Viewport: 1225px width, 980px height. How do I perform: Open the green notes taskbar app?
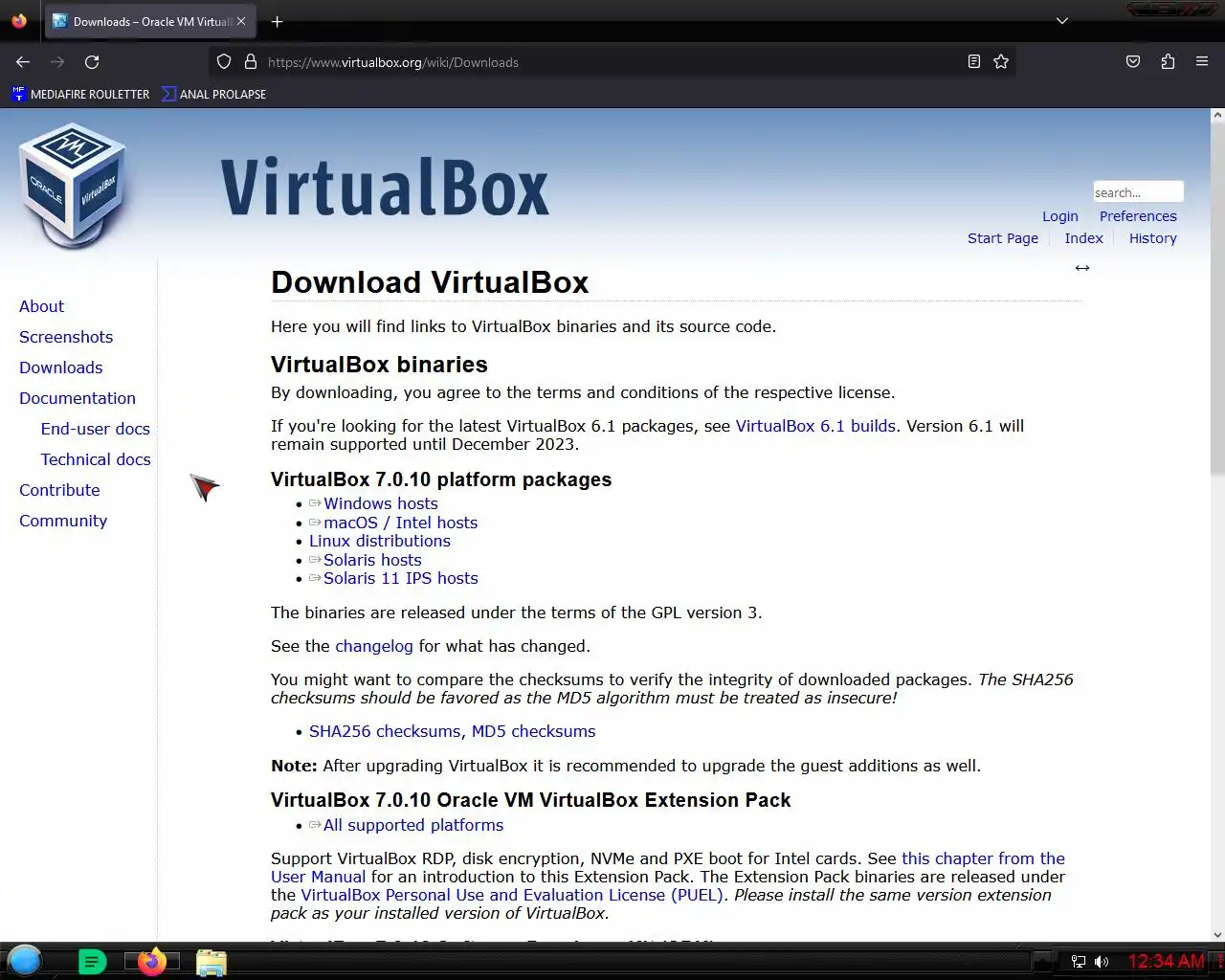tap(92, 962)
